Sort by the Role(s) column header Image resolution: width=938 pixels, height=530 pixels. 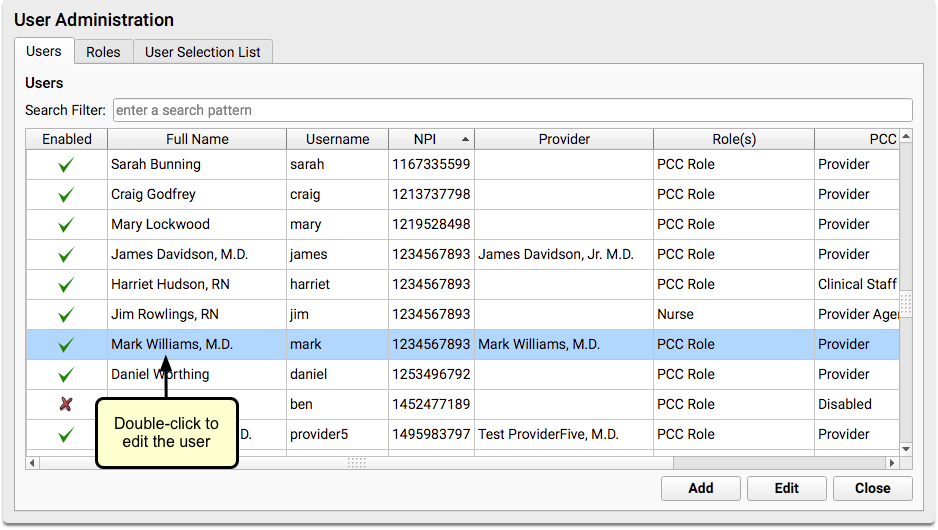pyautogui.click(x=733, y=139)
